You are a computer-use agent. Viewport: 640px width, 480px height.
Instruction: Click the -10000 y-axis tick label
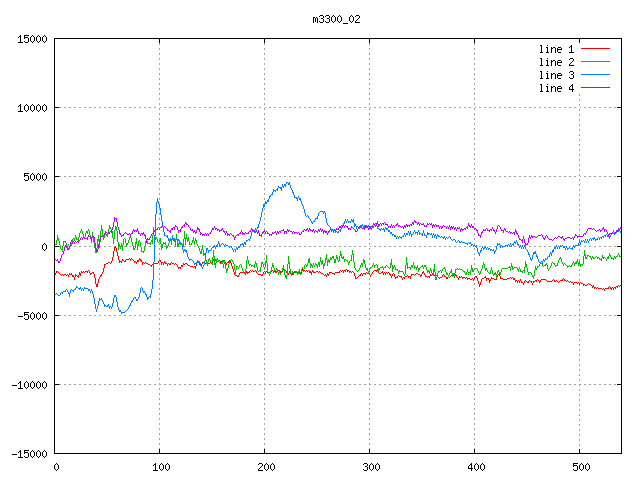click(29, 384)
